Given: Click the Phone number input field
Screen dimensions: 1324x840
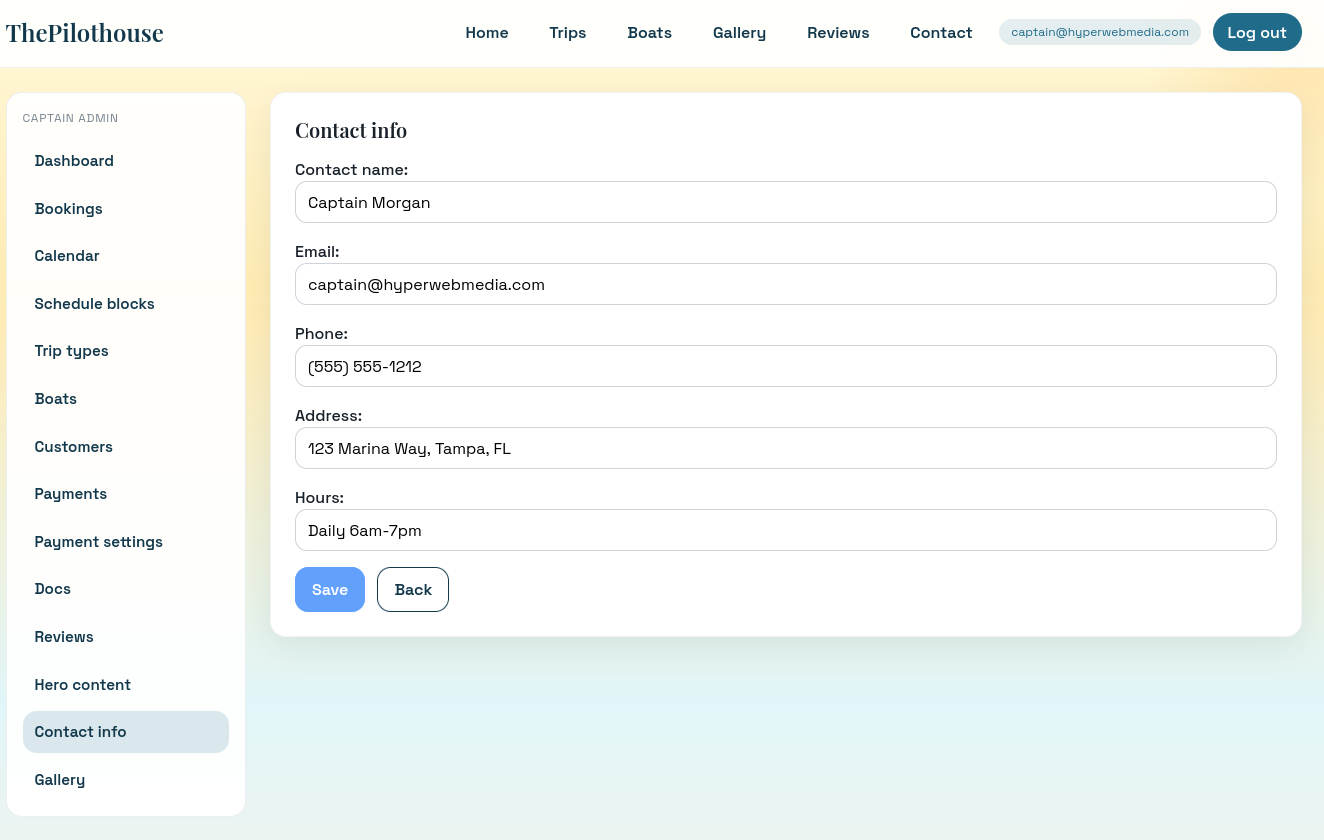Looking at the screenshot, I should (x=785, y=366).
